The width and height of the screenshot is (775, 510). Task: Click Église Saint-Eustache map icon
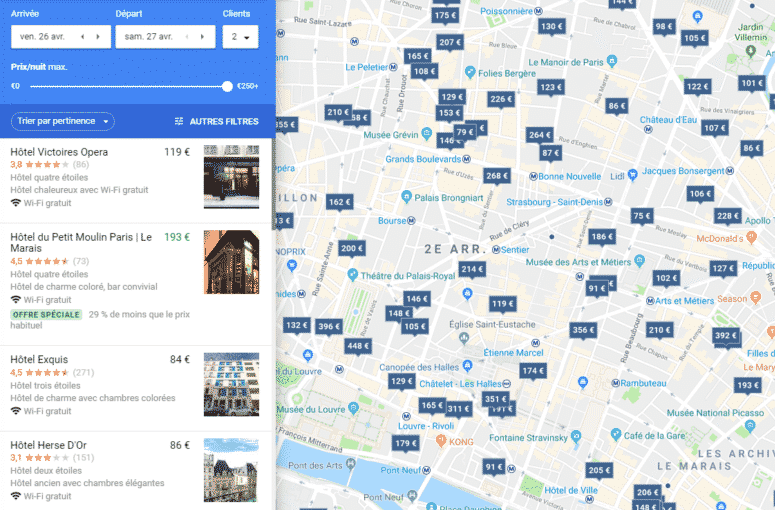pyautogui.click(x=464, y=338)
